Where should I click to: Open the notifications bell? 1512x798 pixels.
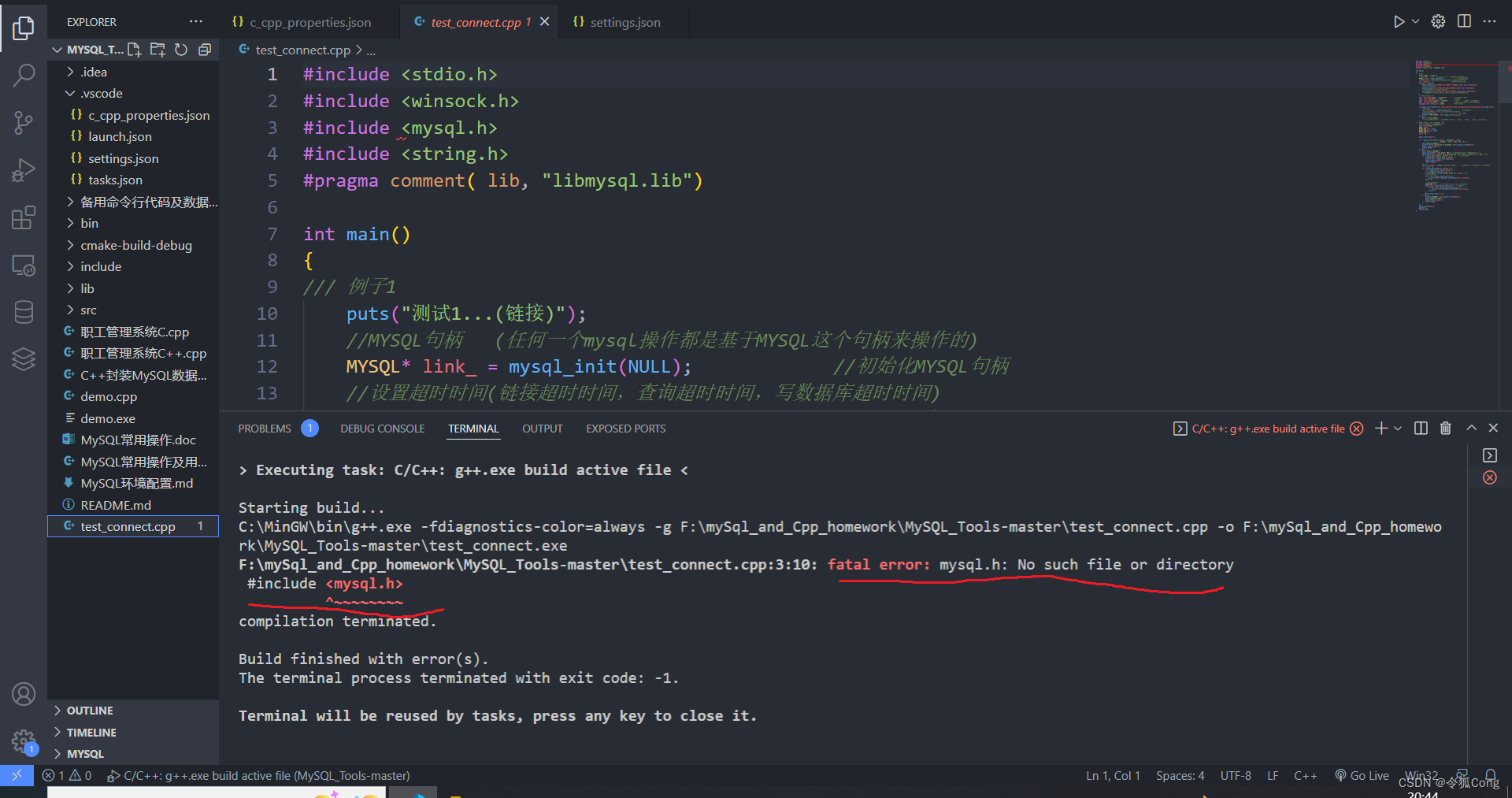(1491, 775)
